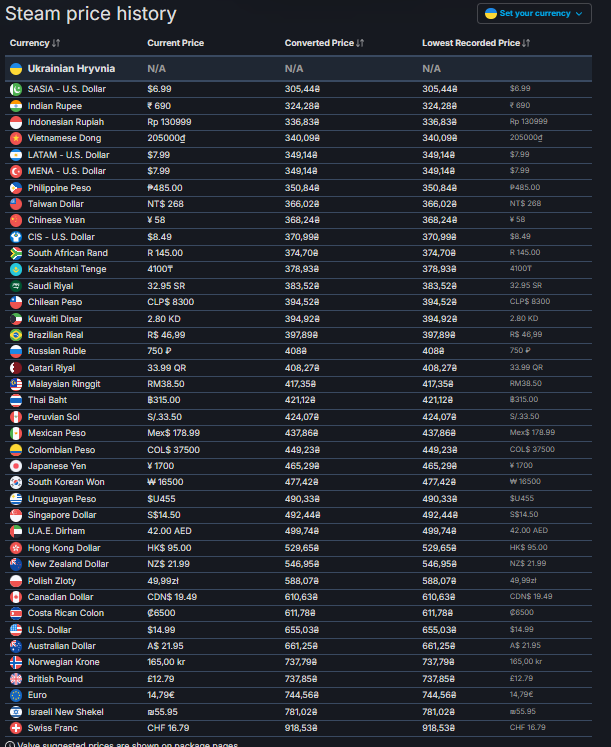
Task: Click the Russian Ruble currency name
Action: [x=57, y=351]
